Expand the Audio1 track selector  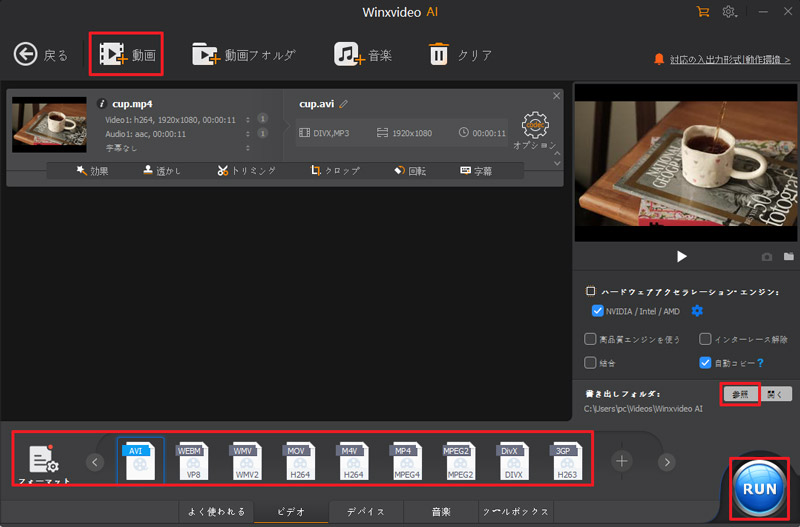click(247, 133)
